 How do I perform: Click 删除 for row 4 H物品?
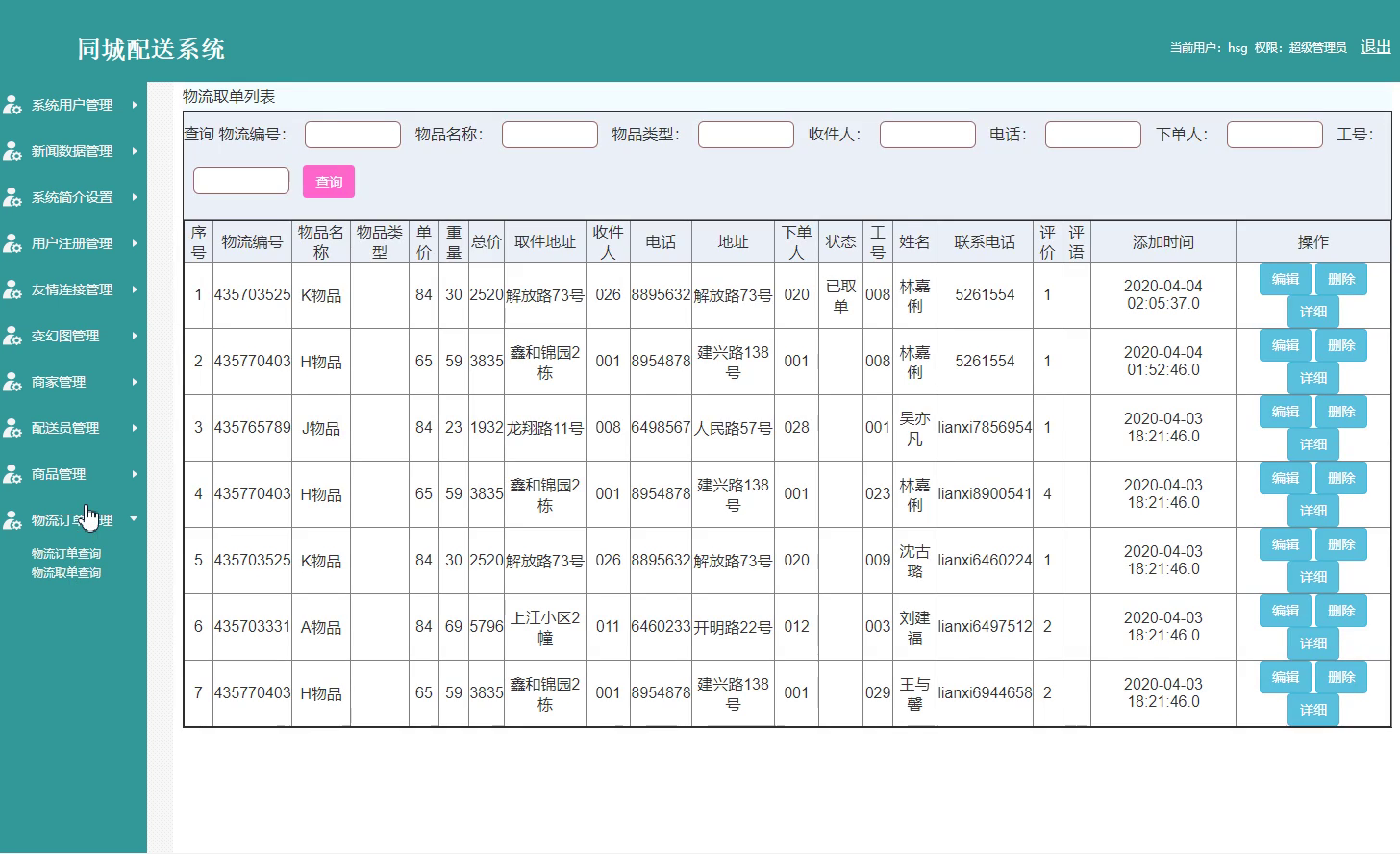pos(1341,478)
